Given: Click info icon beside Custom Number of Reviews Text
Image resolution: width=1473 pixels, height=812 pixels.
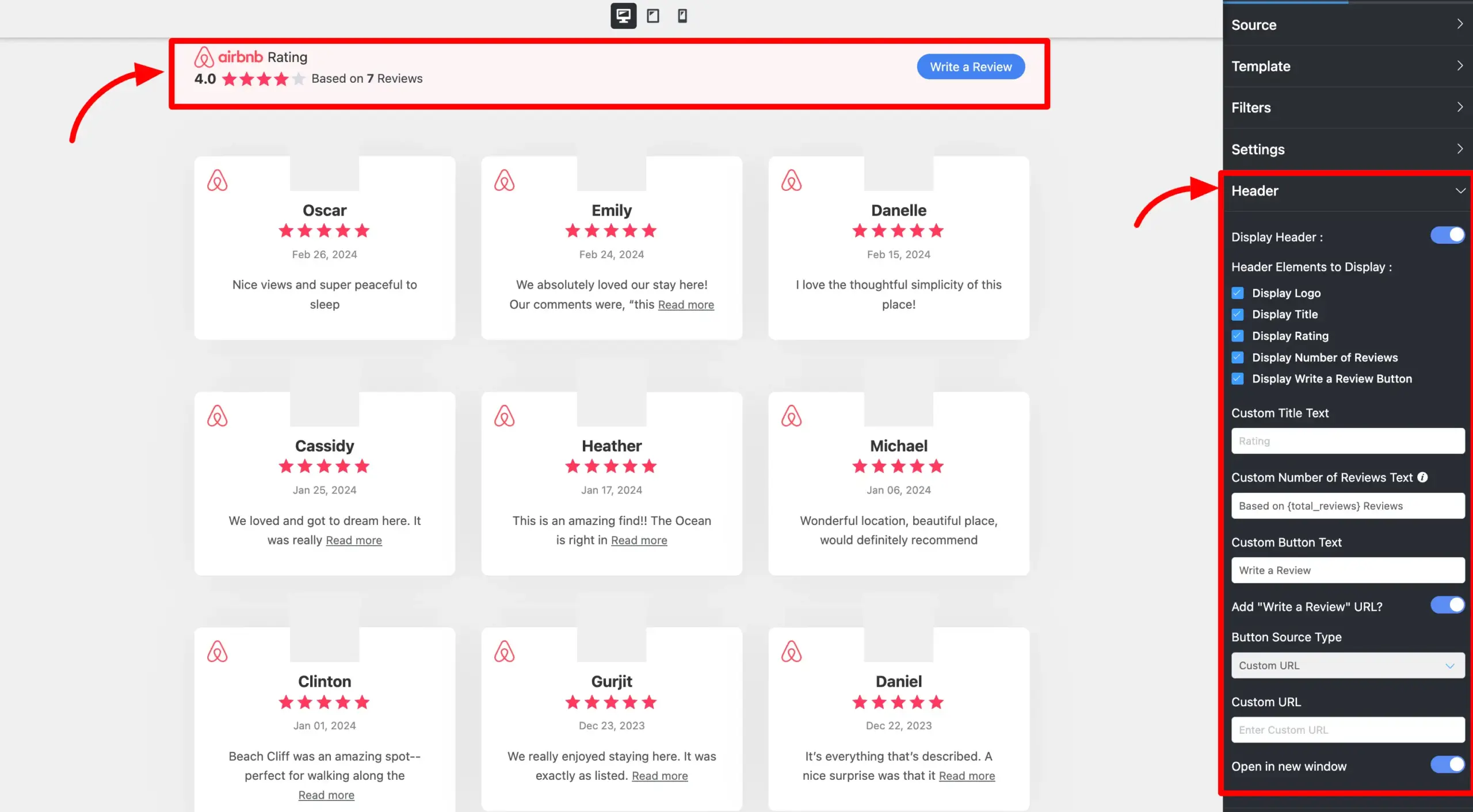Looking at the screenshot, I should [1422, 477].
